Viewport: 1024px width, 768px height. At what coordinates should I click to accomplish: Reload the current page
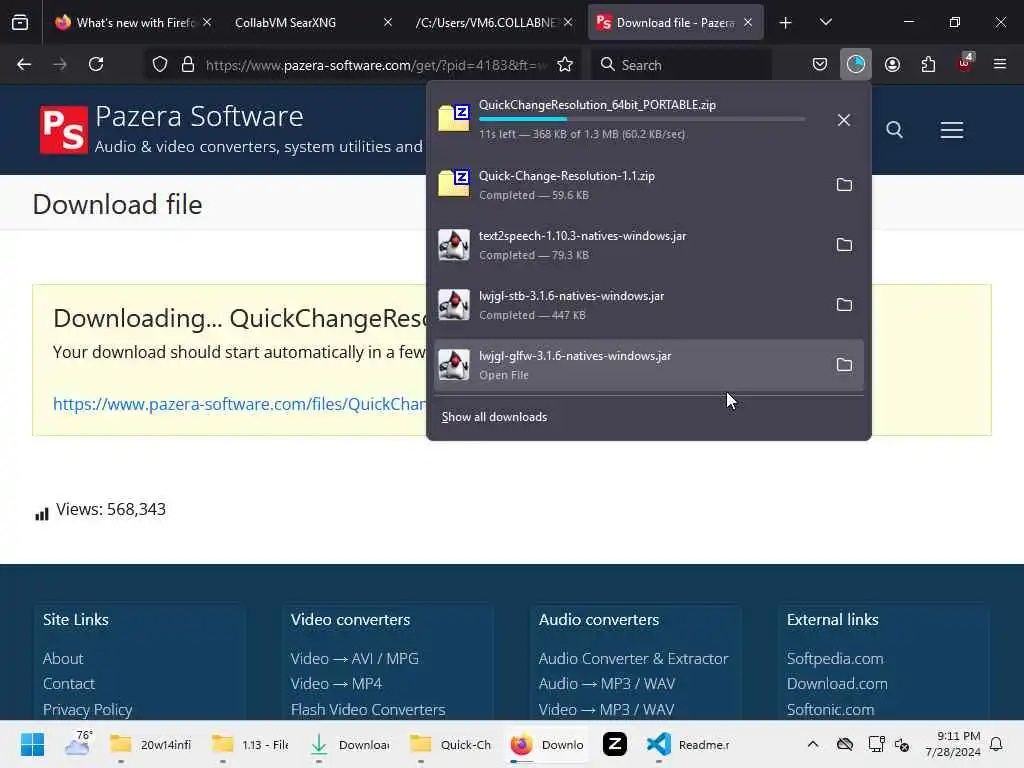96,65
